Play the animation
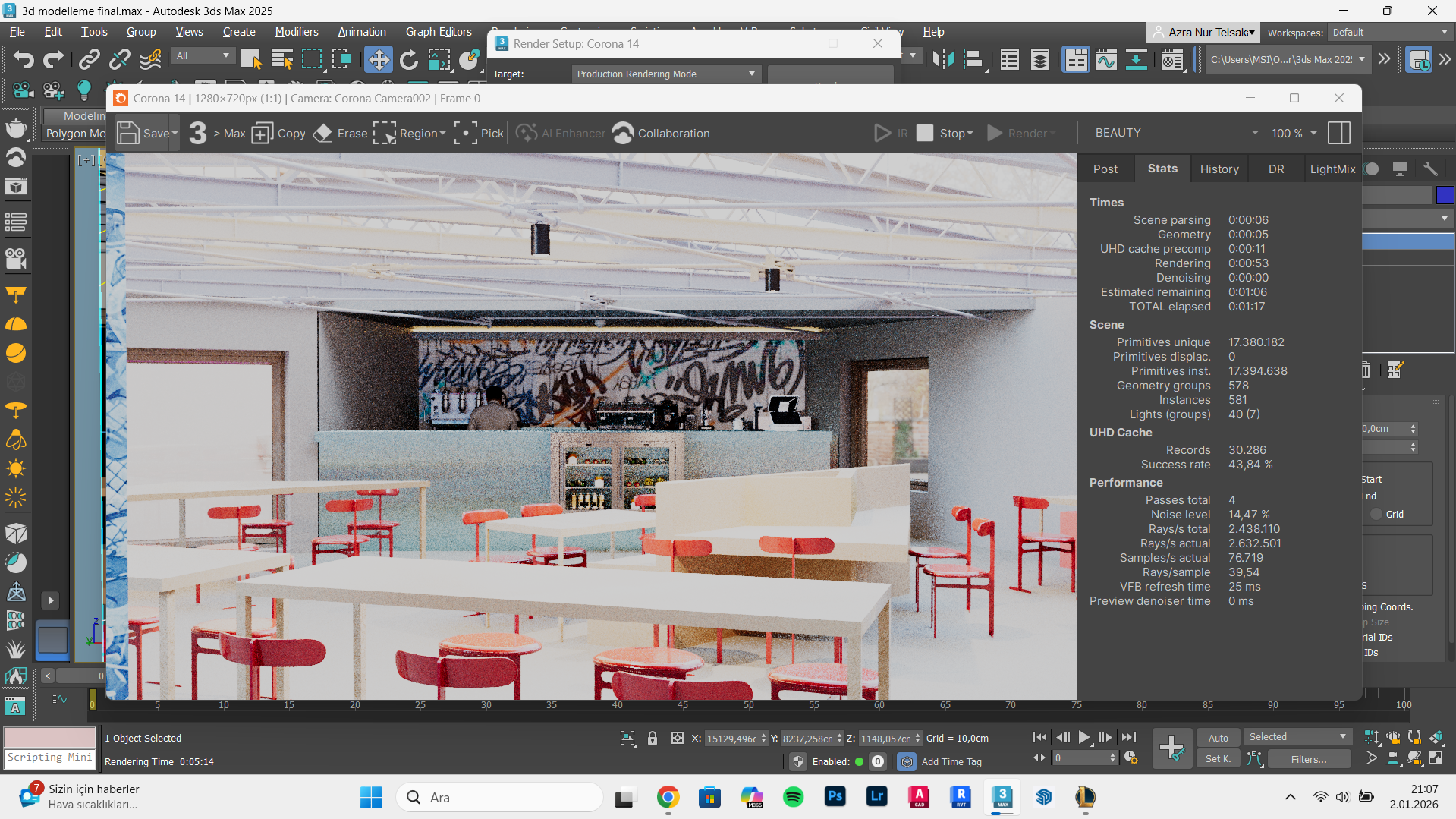Screen dimensions: 1456x819 coord(1084,737)
